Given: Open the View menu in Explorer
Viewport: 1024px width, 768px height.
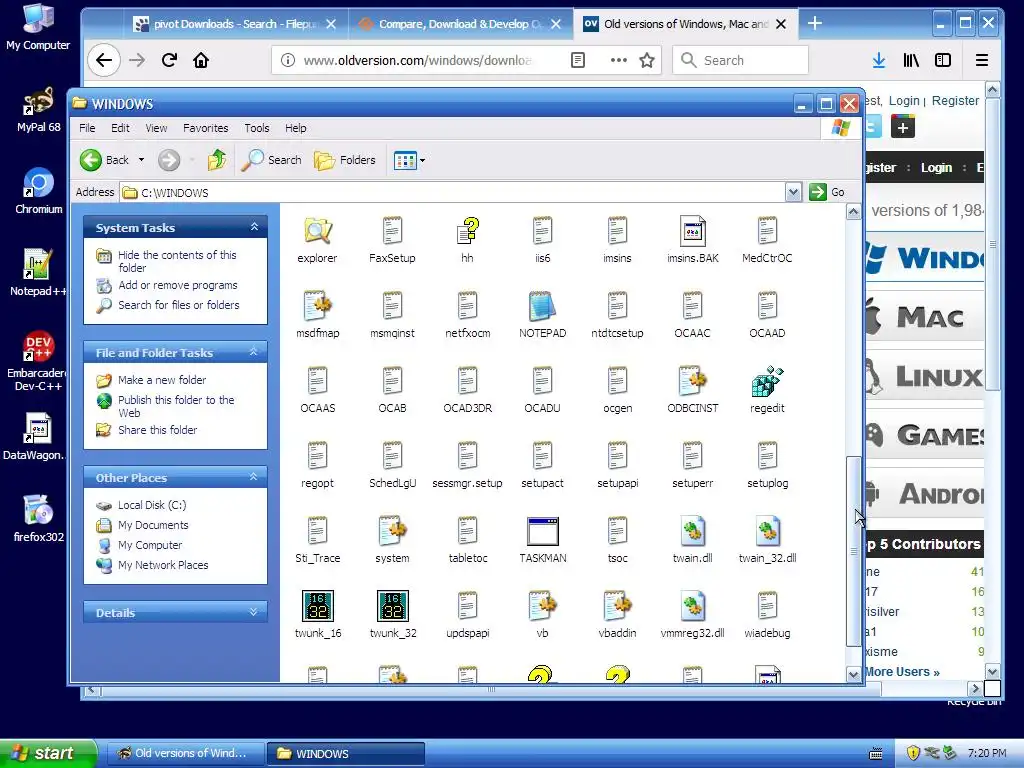Looking at the screenshot, I should pyautogui.click(x=156, y=128).
